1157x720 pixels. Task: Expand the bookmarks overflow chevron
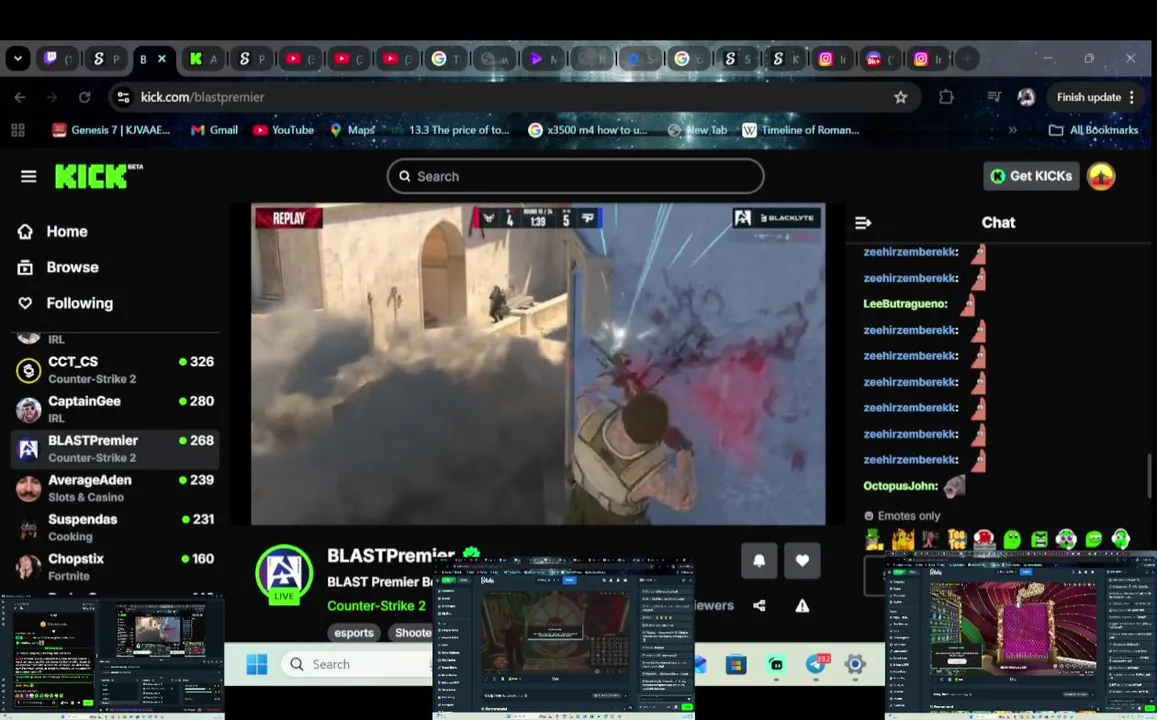1012,130
